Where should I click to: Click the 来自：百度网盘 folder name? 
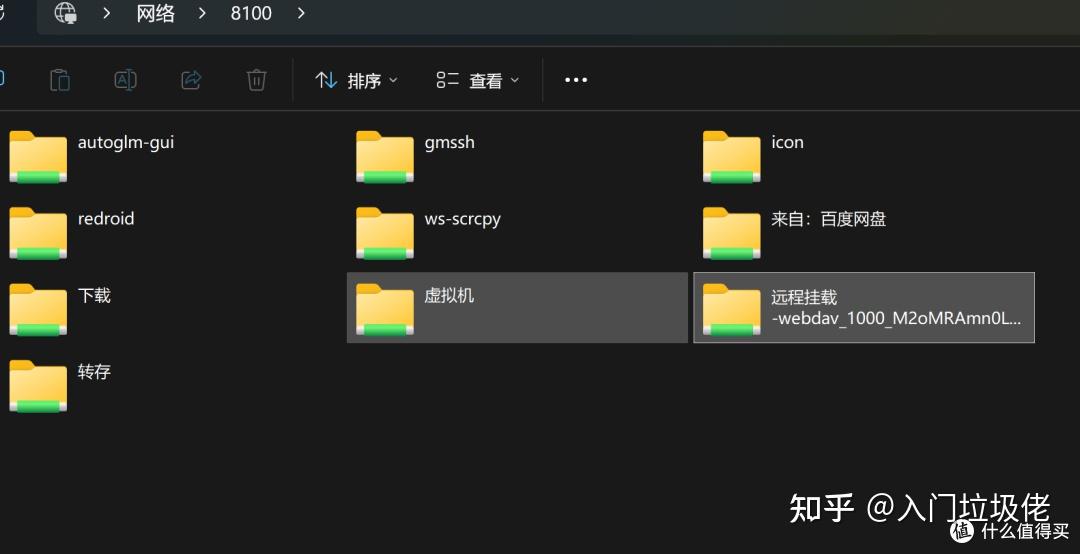tap(829, 219)
